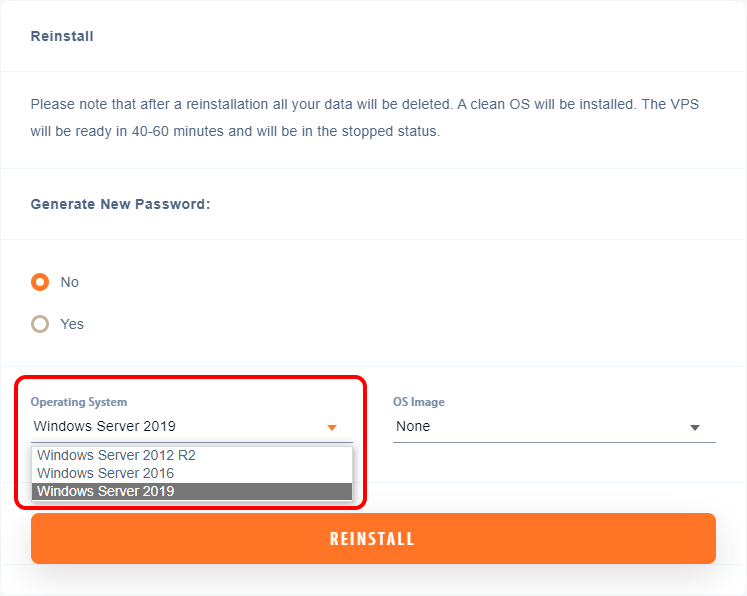The image size is (747, 596).
Task: Open the Operating System combo box
Action: point(192,426)
